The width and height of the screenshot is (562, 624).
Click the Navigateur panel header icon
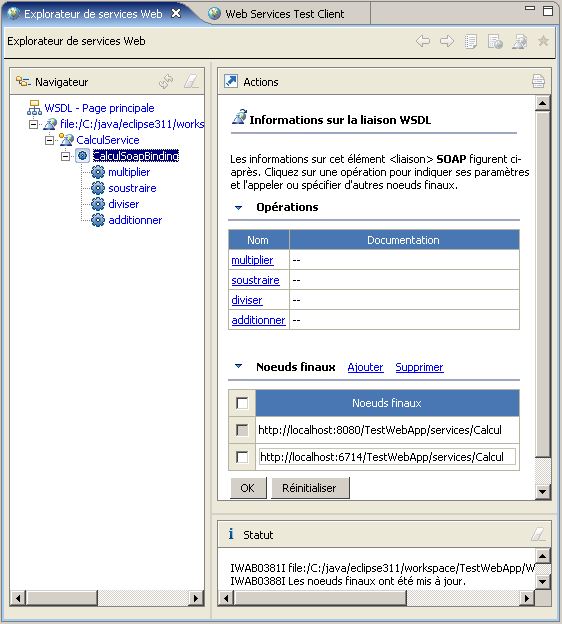(x=23, y=82)
